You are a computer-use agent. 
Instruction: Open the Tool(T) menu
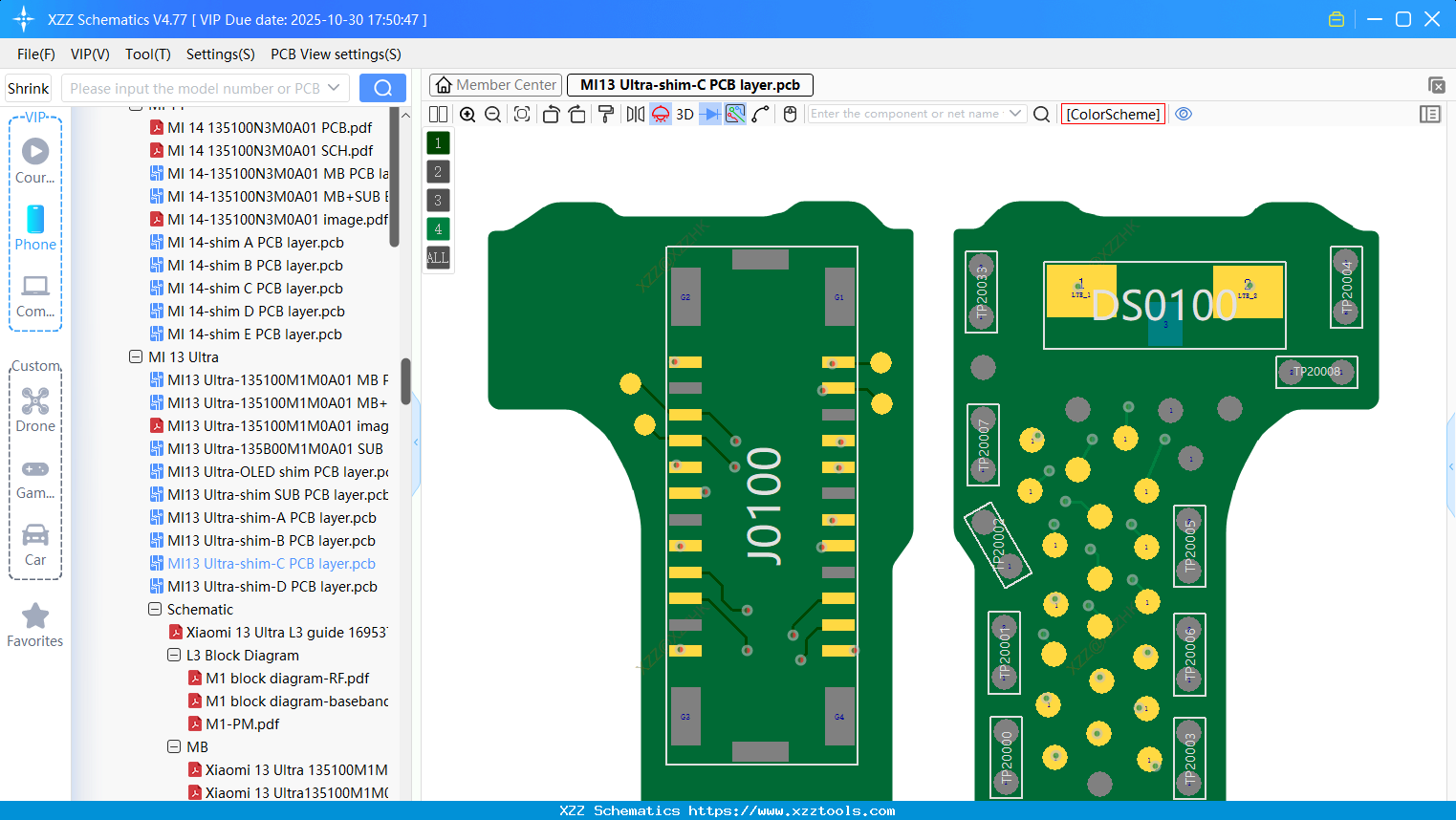pos(147,54)
